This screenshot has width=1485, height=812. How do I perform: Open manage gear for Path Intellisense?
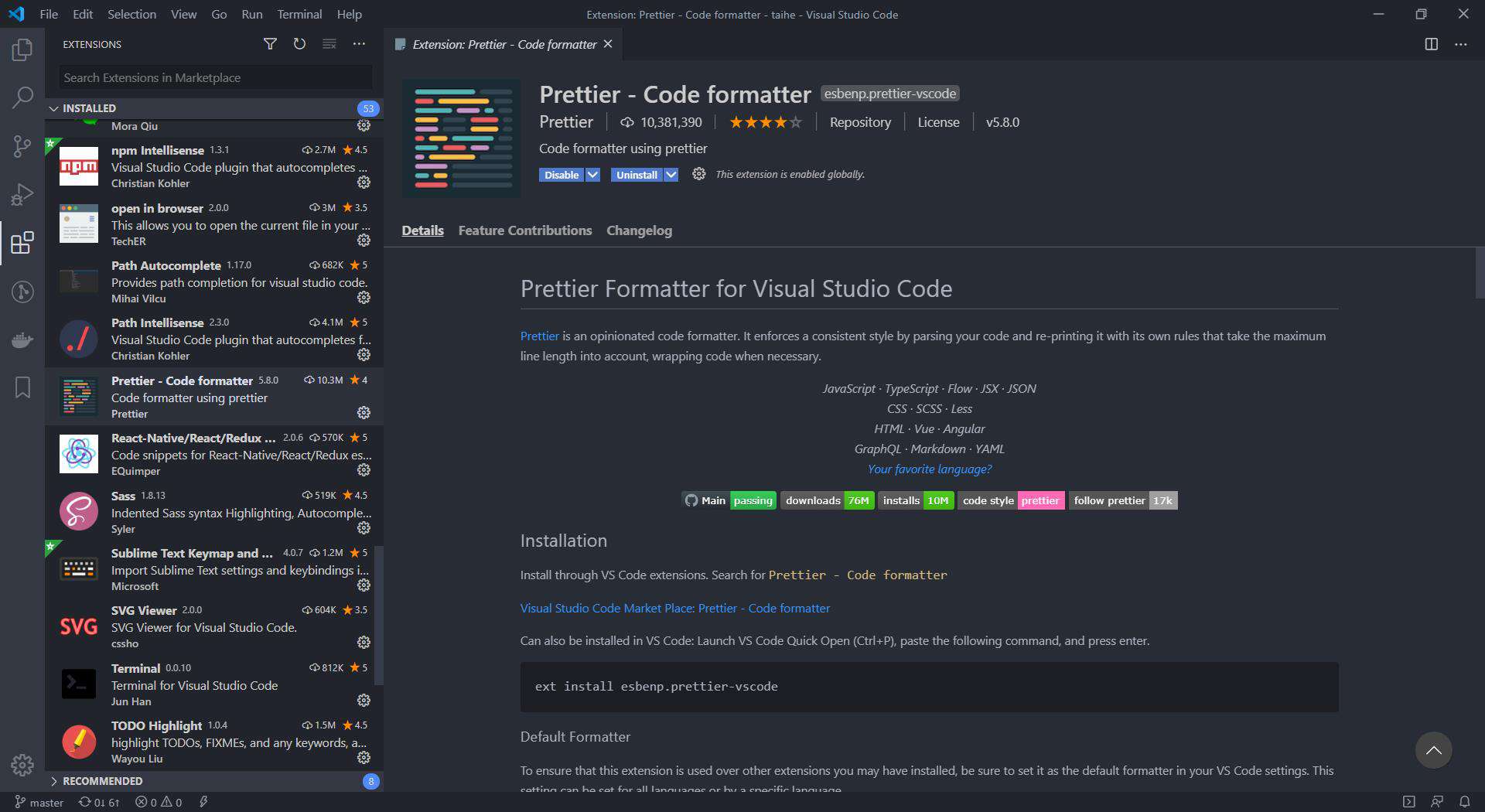click(364, 355)
